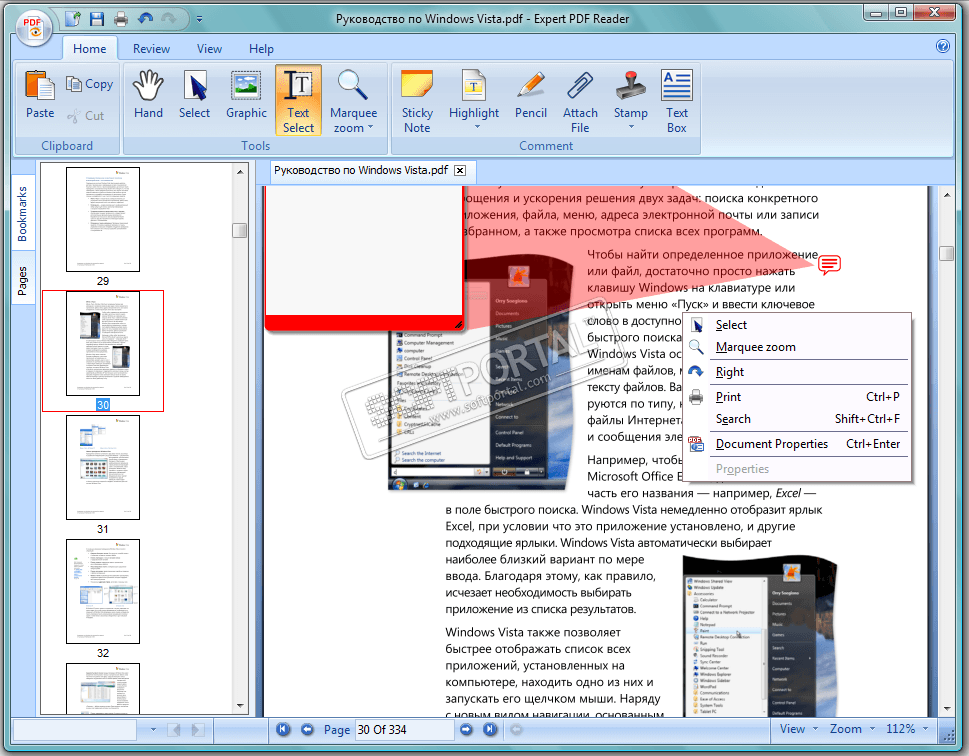
Task: Click the printer icon in quick access toolbar
Action: tap(121, 19)
